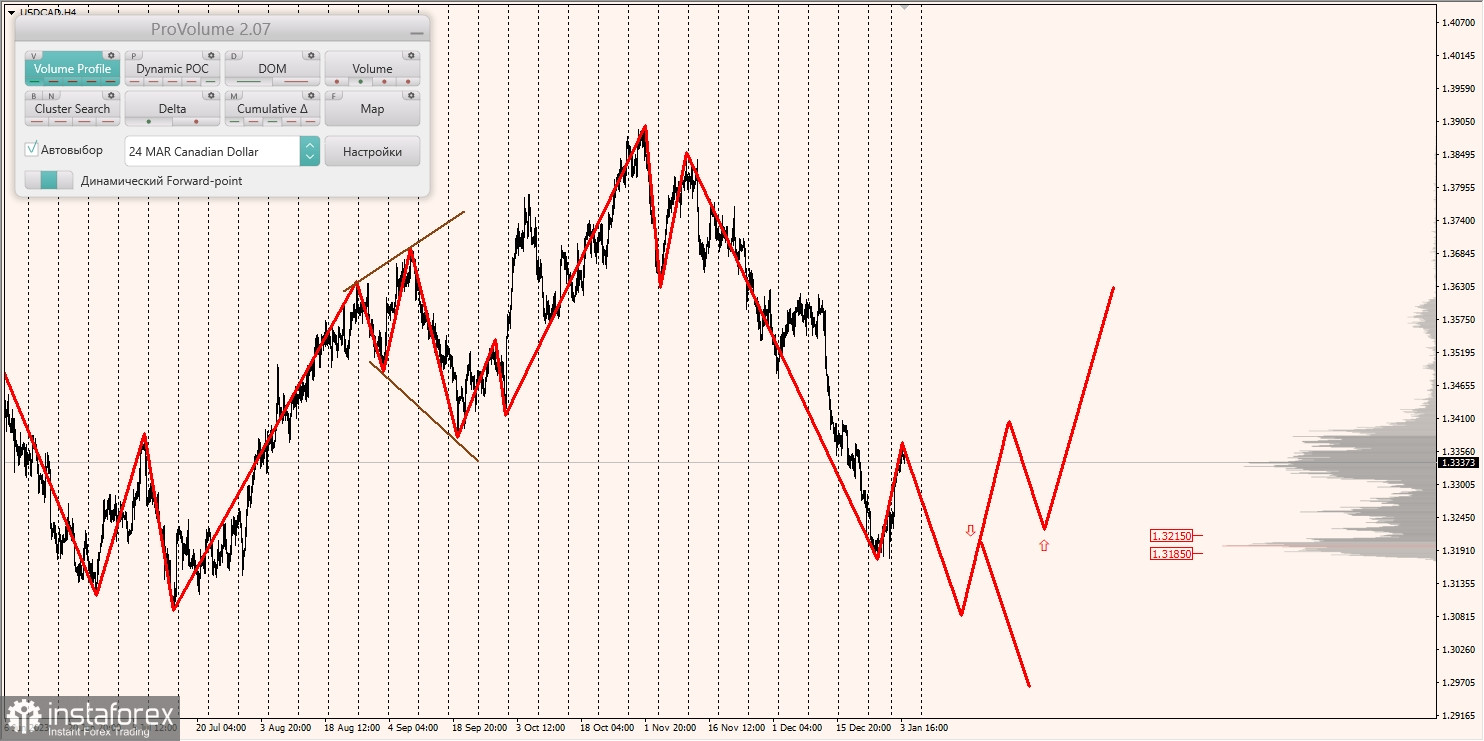1484x741 pixels.
Task: Click the 20 Jul 04:00 time label
Action: (221, 728)
